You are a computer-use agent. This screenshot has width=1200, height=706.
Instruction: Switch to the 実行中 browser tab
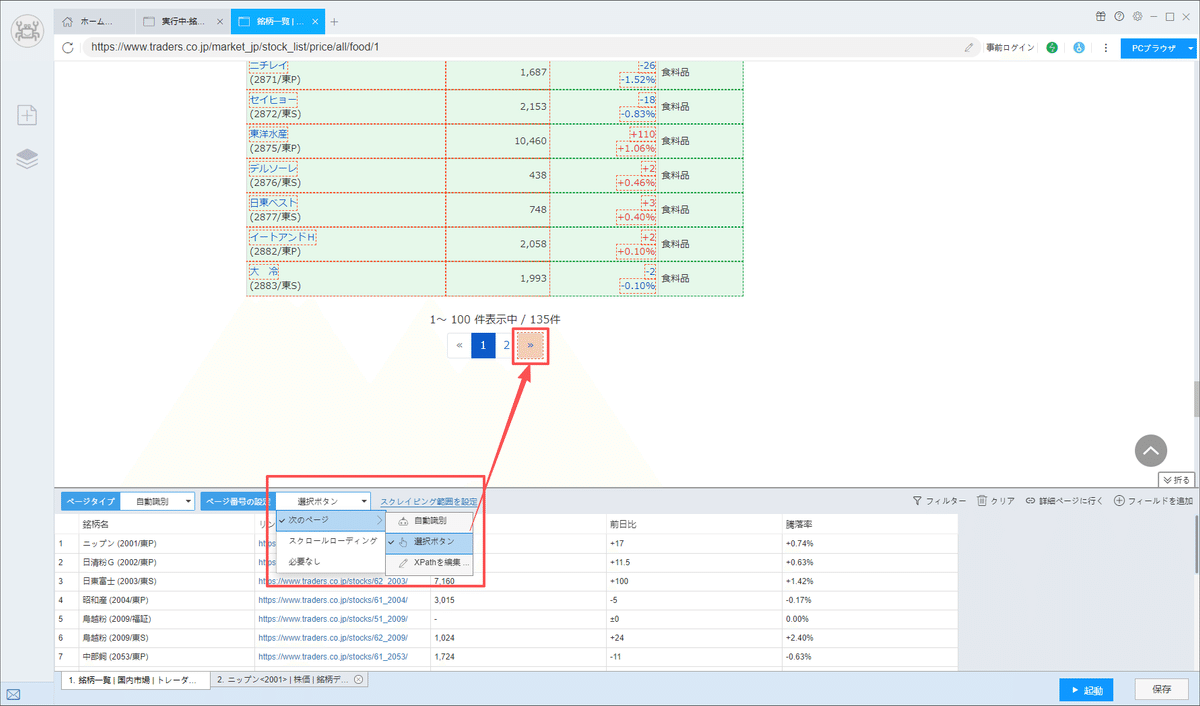182,21
